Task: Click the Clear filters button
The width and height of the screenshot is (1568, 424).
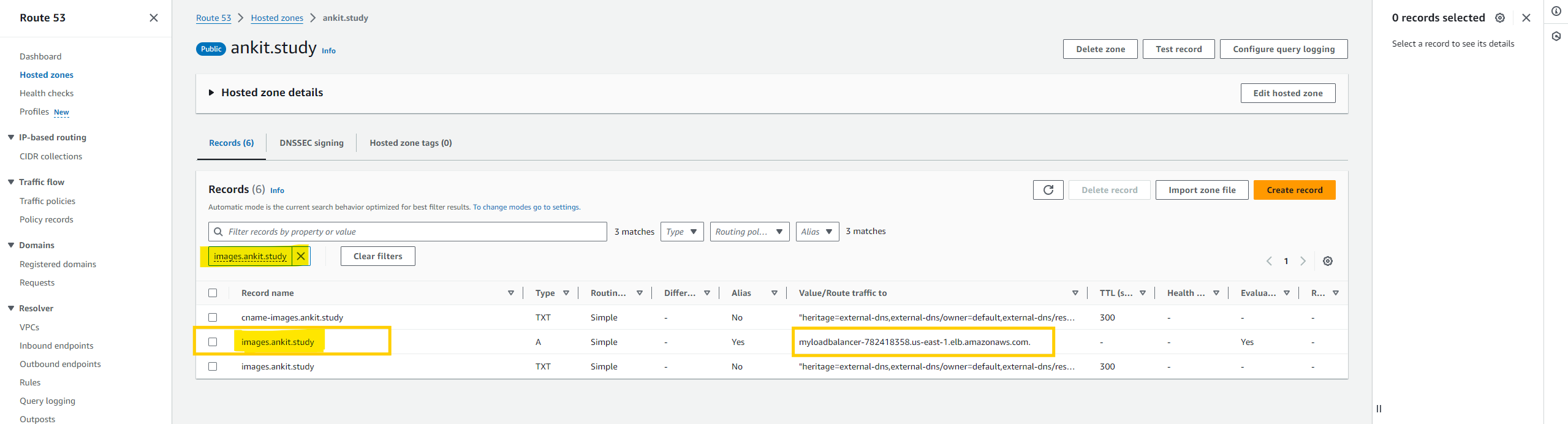Action: (377, 256)
